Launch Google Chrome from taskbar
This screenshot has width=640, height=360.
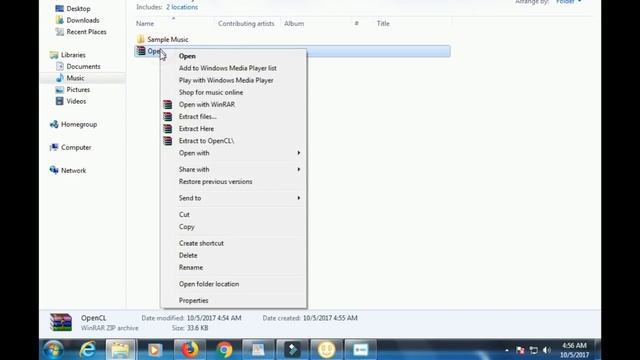[224, 350]
